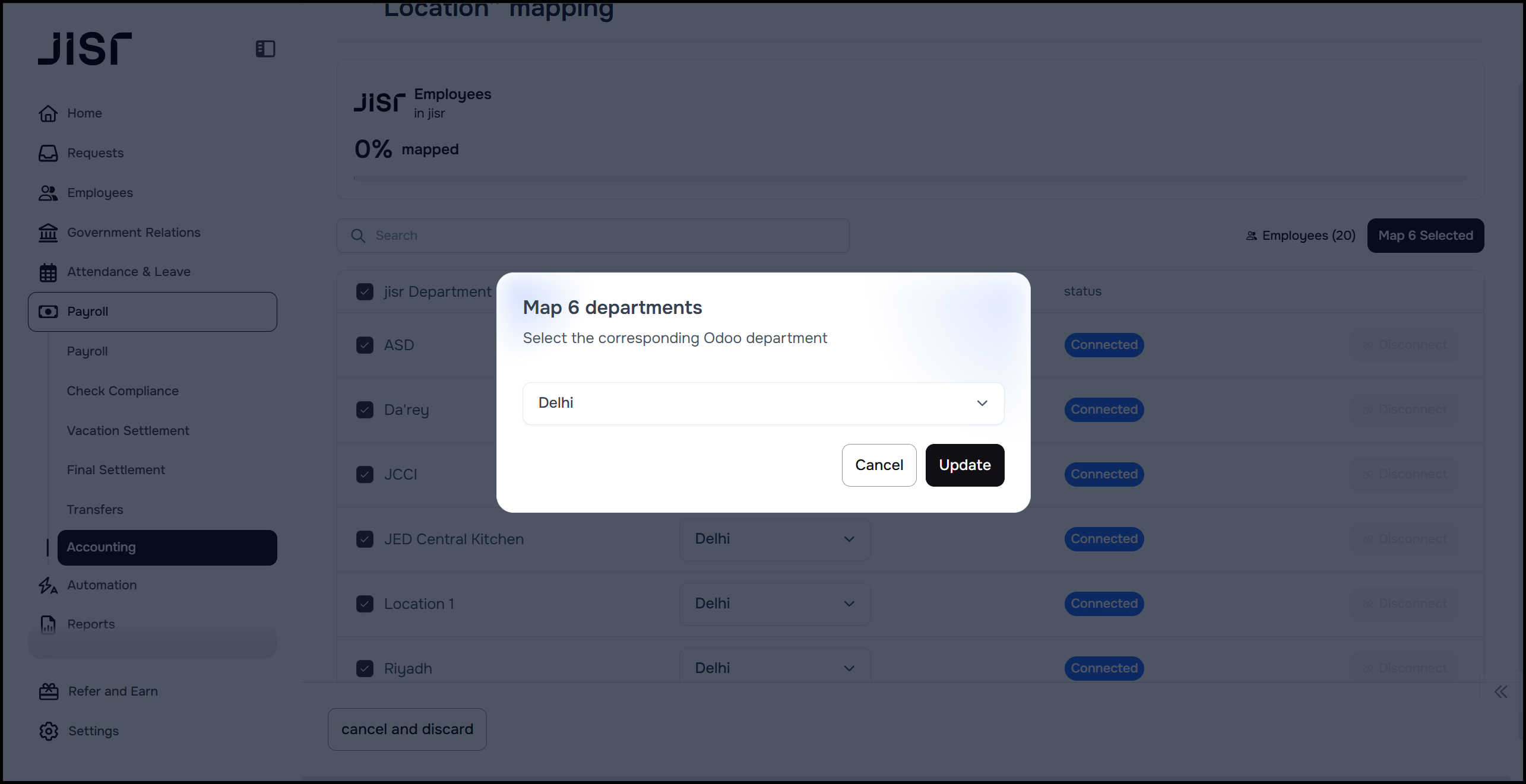Click the Home house icon in sidebar
This screenshot has height=784, width=1526.
(x=48, y=113)
